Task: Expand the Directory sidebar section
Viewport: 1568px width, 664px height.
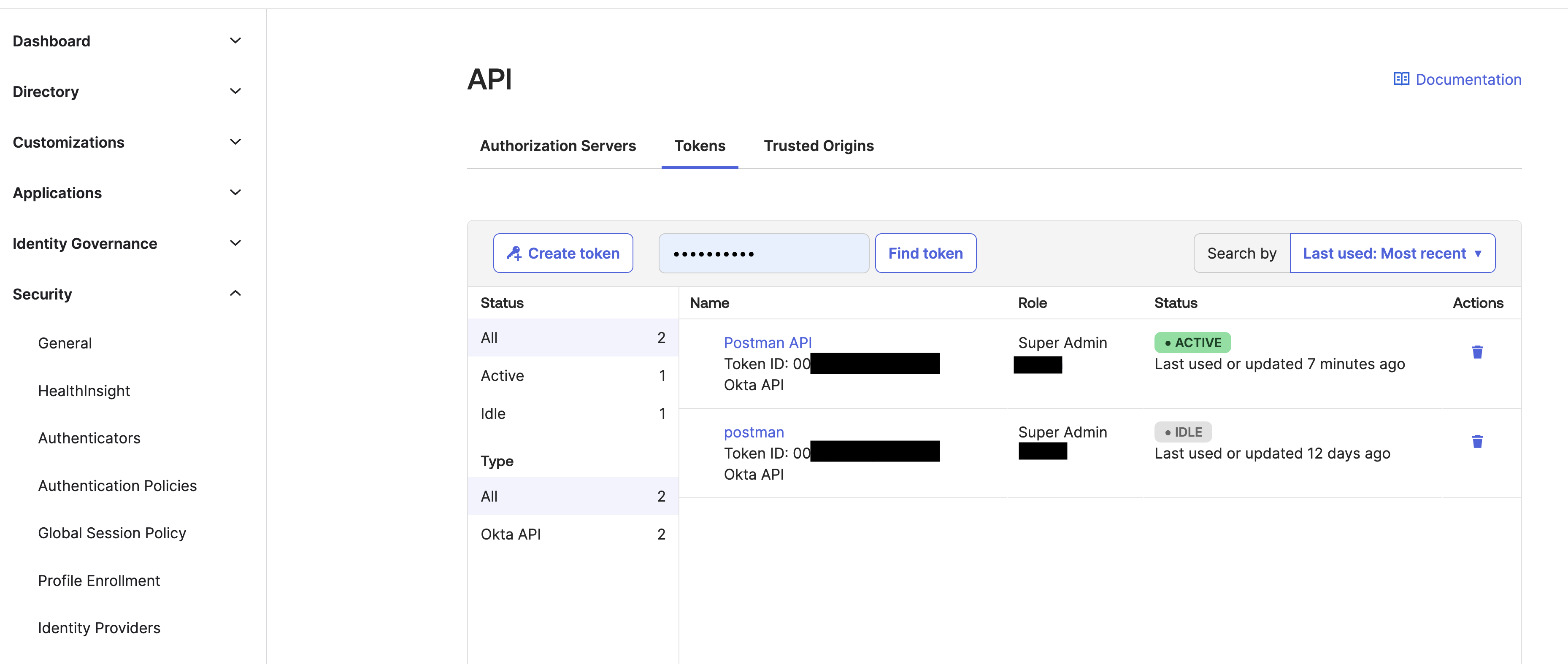Action: click(x=235, y=91)
